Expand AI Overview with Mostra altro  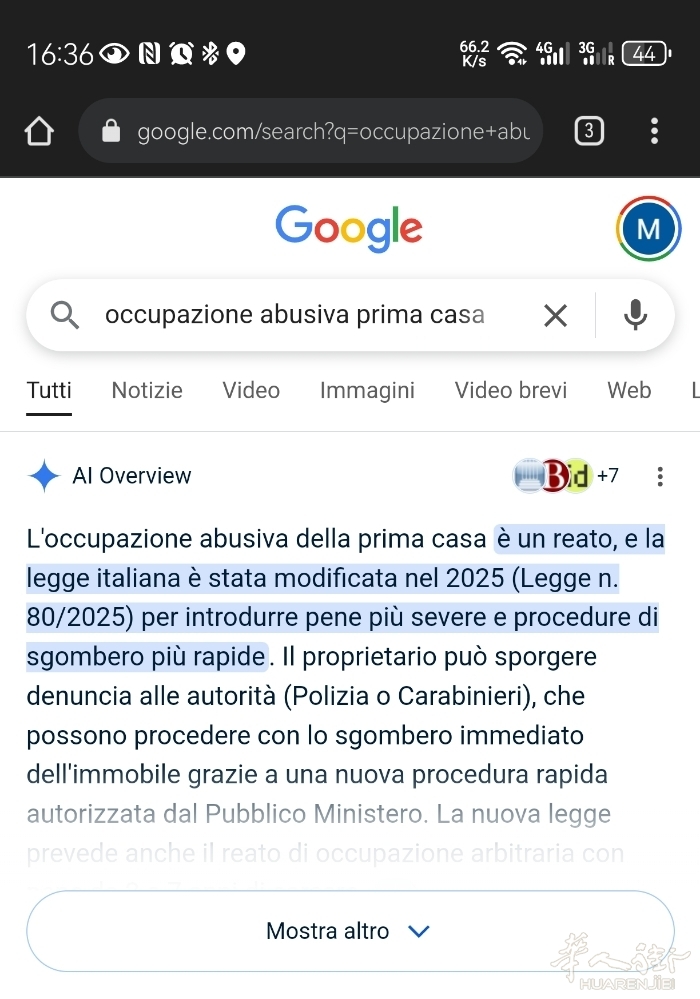click(350, 931)
